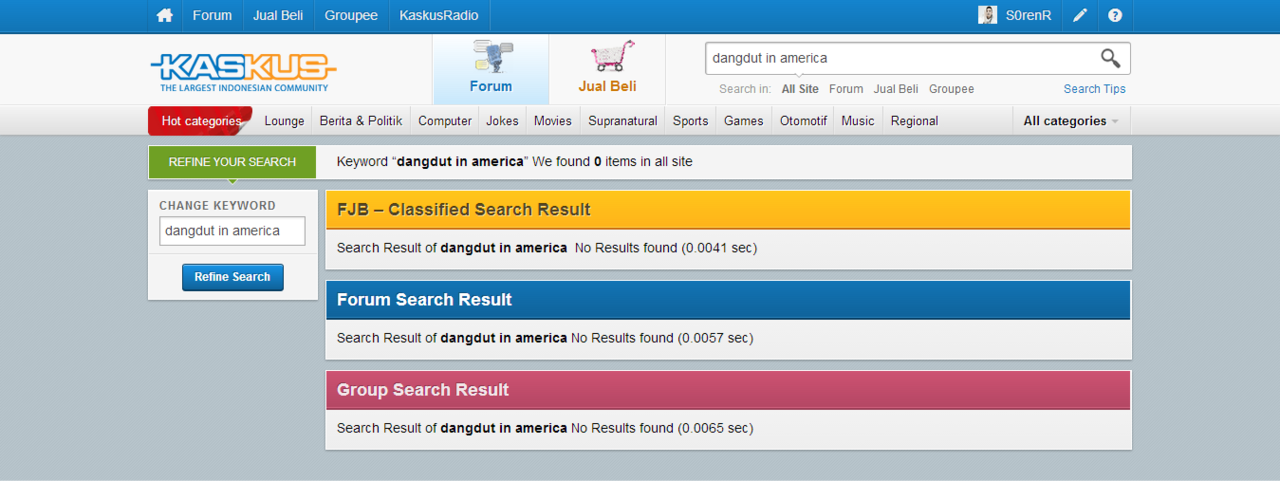Open the Games category
This screenshot has width=1280, height=481.
pos(744,121)
